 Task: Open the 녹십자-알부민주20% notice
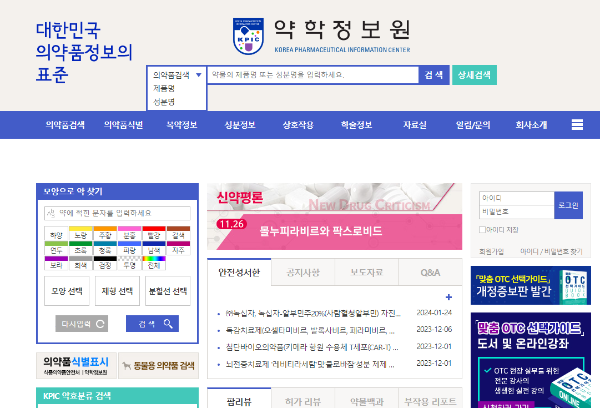pos(313,313)
